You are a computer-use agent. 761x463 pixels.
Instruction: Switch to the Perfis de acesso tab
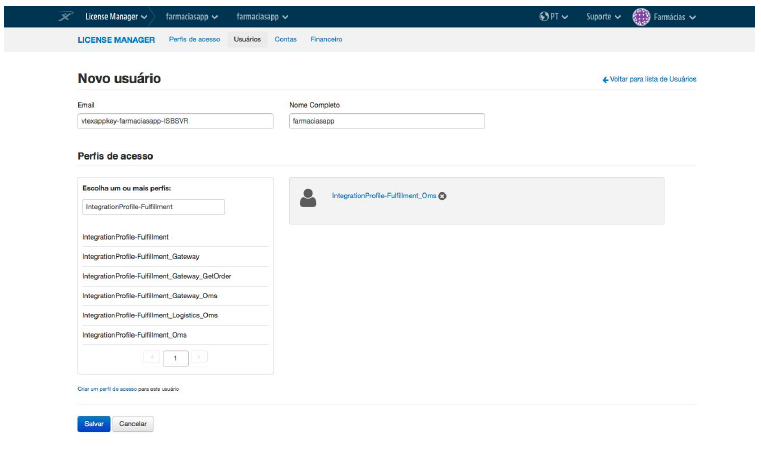pos(194,40)
